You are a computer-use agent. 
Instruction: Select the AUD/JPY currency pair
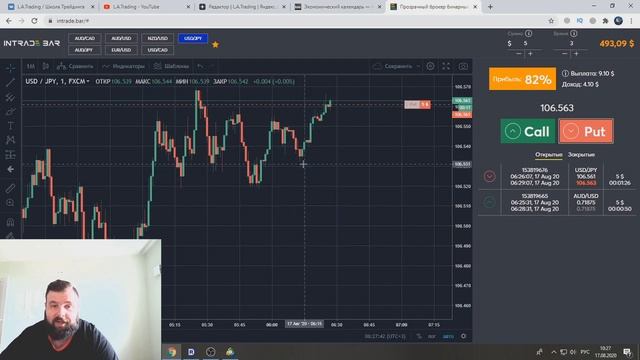(x=84, y=50)
